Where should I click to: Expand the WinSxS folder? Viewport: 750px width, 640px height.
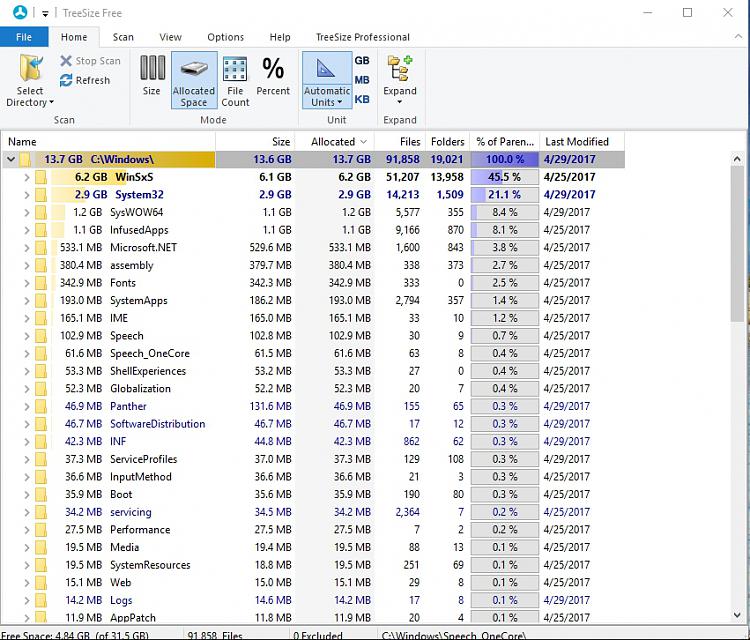click(27, 177)
